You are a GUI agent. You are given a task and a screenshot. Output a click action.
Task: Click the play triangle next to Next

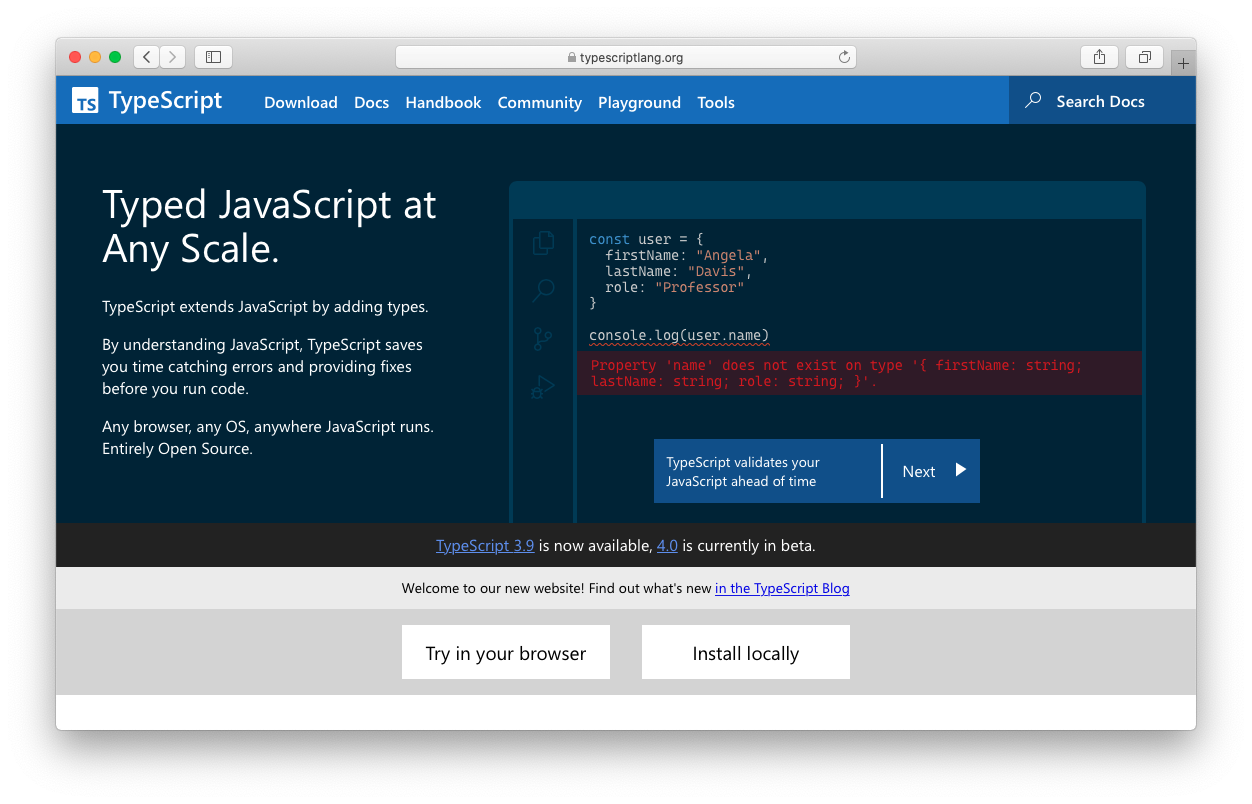point(960,470)
